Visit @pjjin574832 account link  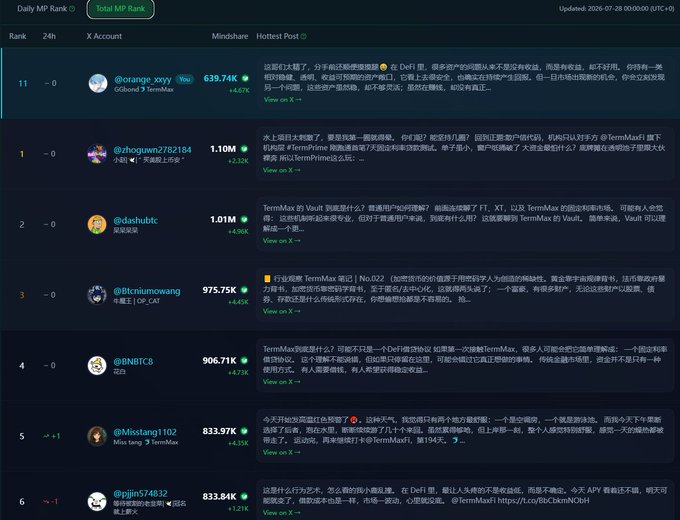pos(140,494)
